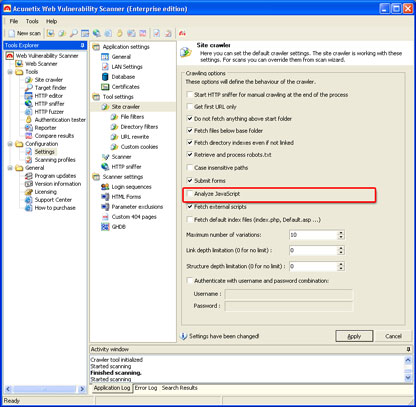Image resolution: width=416 pixels, height=407 pixels.
Task: Click the New scan toolbar button
Action: point(24,33)
